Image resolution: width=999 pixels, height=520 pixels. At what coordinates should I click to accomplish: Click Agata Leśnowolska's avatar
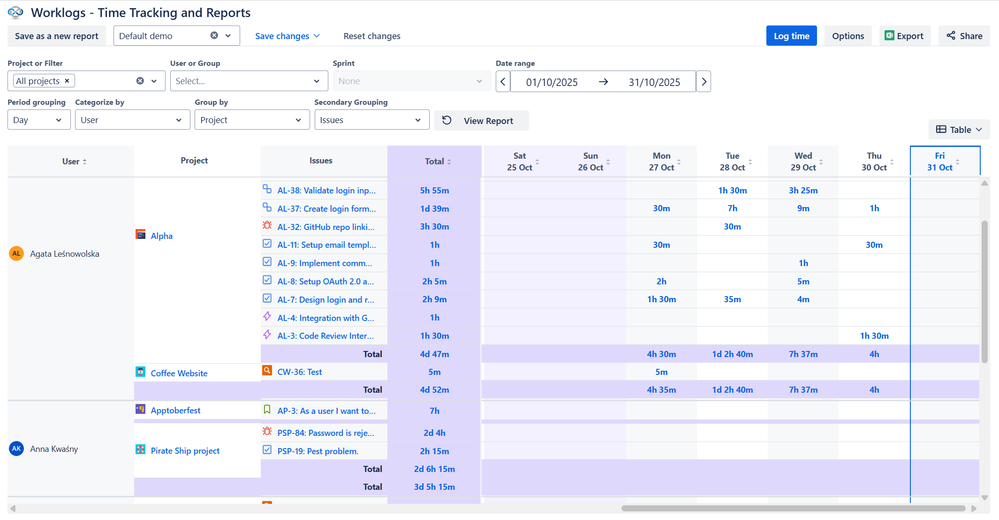click(16, 254)
